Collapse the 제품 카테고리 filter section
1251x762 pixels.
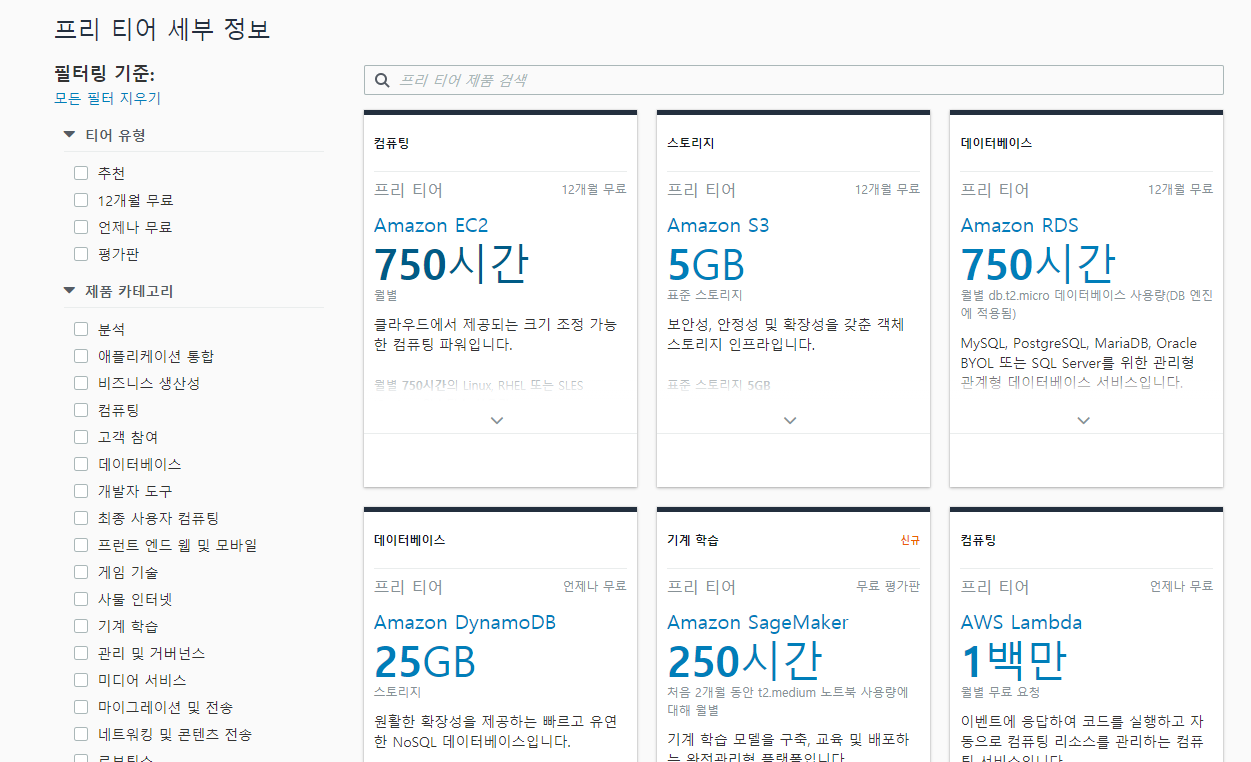click(69, 291)
